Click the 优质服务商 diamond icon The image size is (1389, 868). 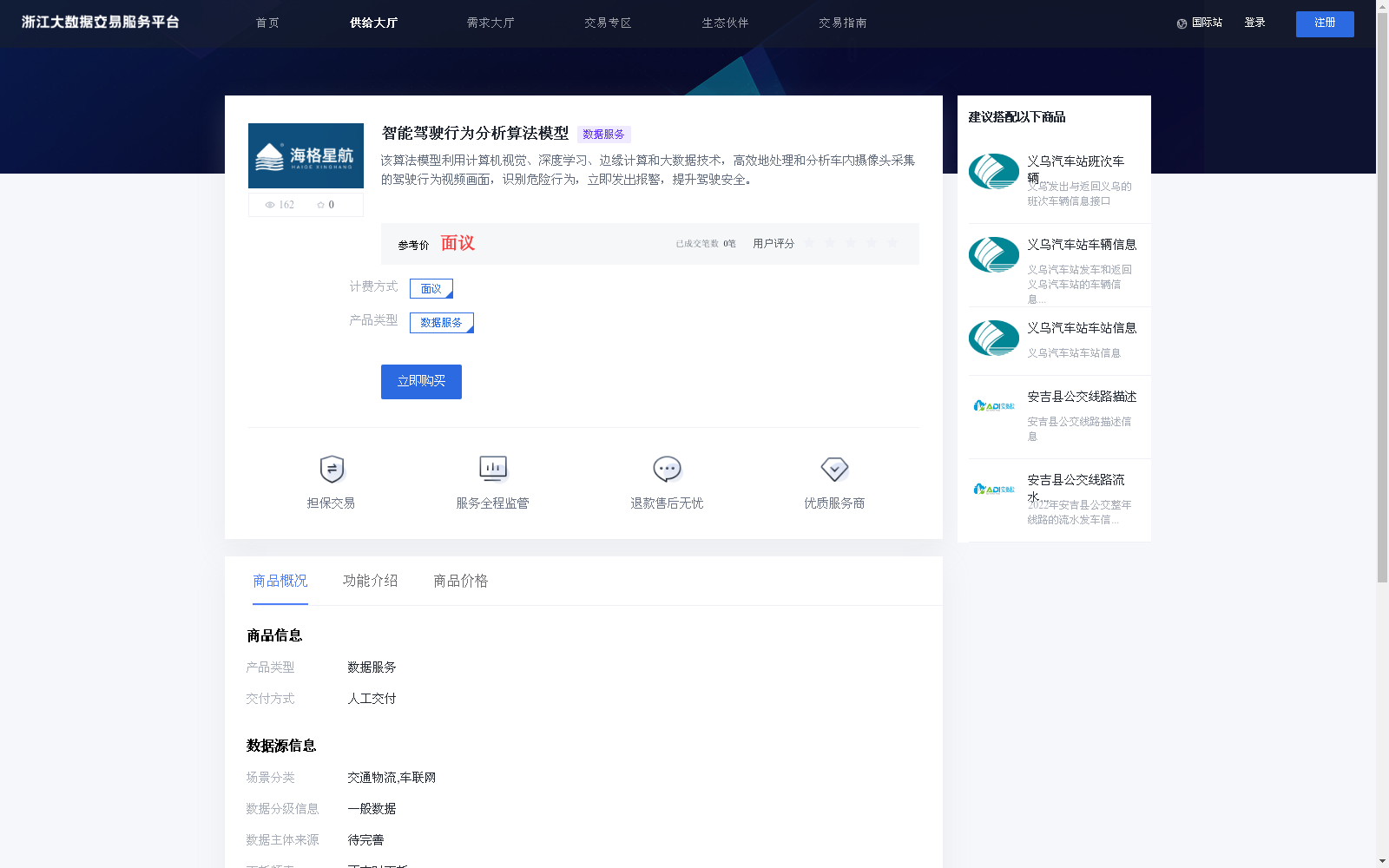click(x=834, y=469)
